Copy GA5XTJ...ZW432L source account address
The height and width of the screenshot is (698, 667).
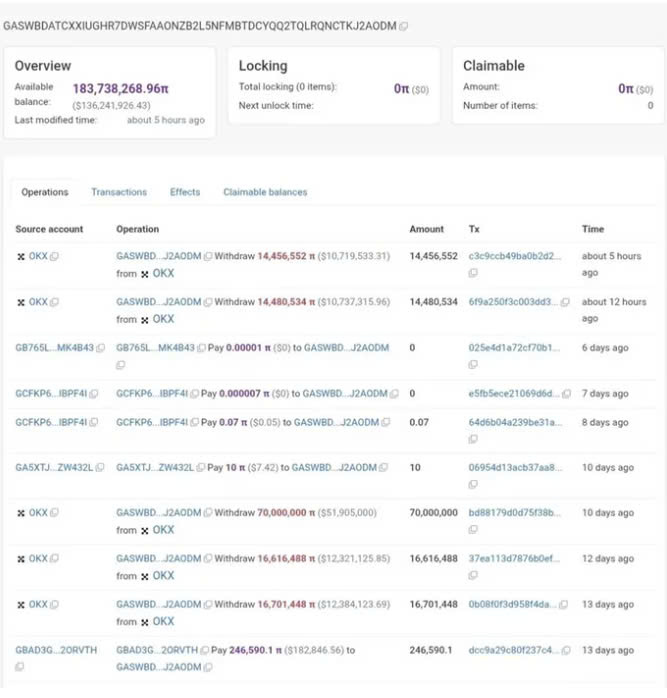coord(100,467)
